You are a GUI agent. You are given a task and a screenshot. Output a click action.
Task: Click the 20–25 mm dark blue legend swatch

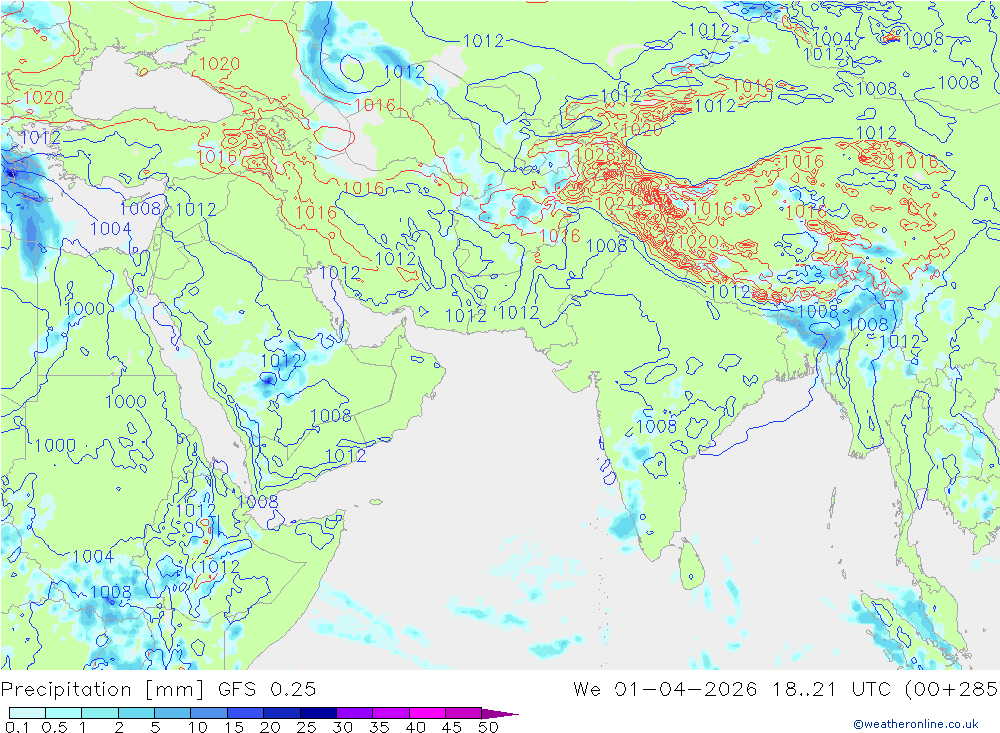tap(281, 713)
